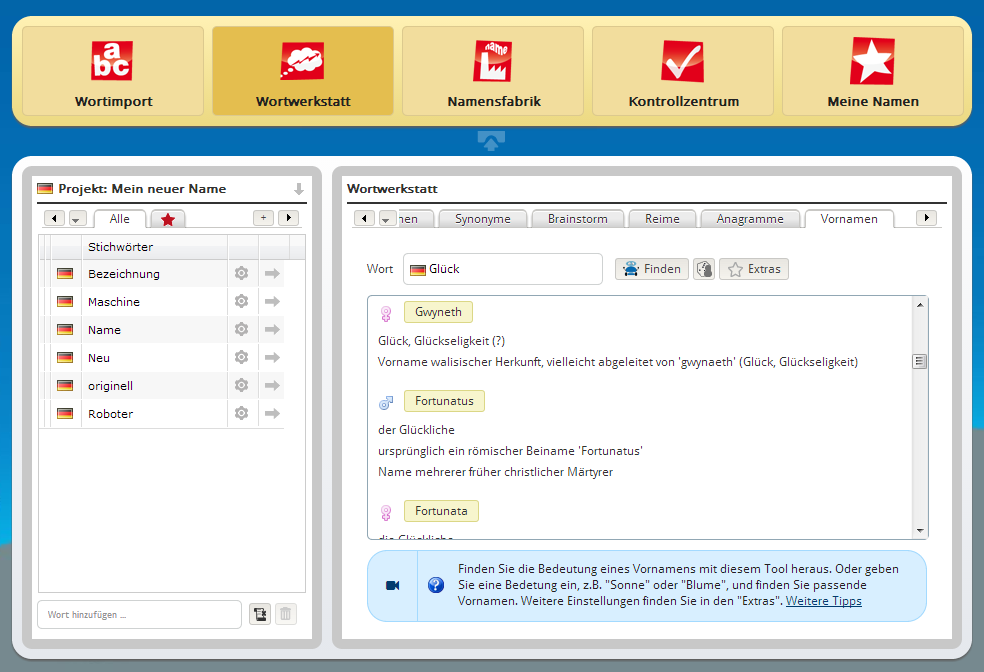Viewport: 984px width, 672px height.
Task: Send originell to workshop with arrow
Action: point(272,385)
